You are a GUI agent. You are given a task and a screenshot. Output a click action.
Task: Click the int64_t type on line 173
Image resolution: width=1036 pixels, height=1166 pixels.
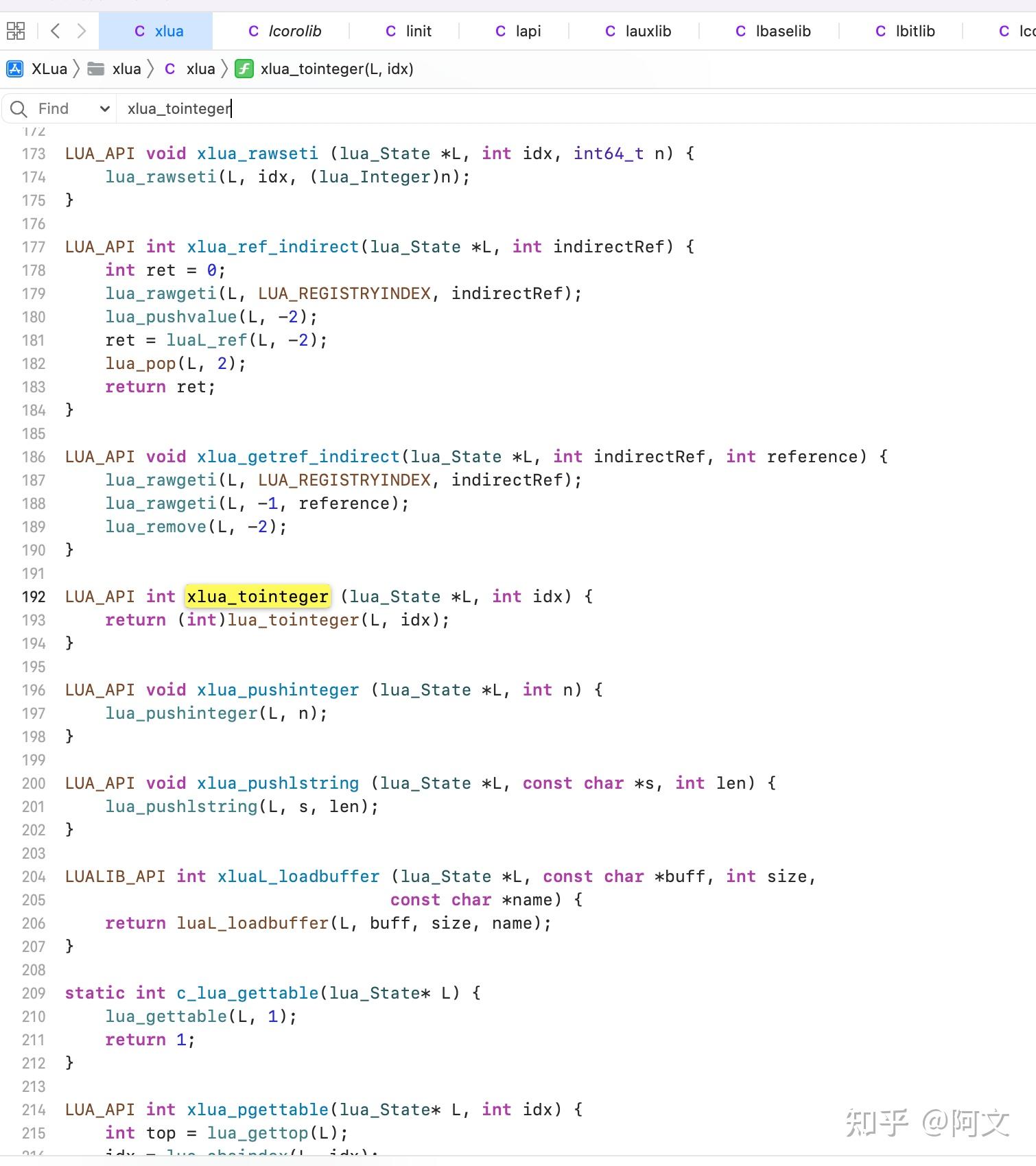[609, 154]
